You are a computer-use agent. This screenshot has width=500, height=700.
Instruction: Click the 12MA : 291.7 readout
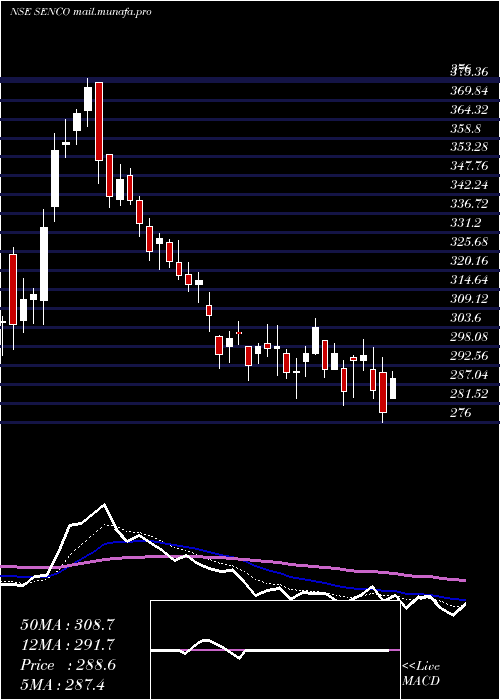tap(67, 645)
